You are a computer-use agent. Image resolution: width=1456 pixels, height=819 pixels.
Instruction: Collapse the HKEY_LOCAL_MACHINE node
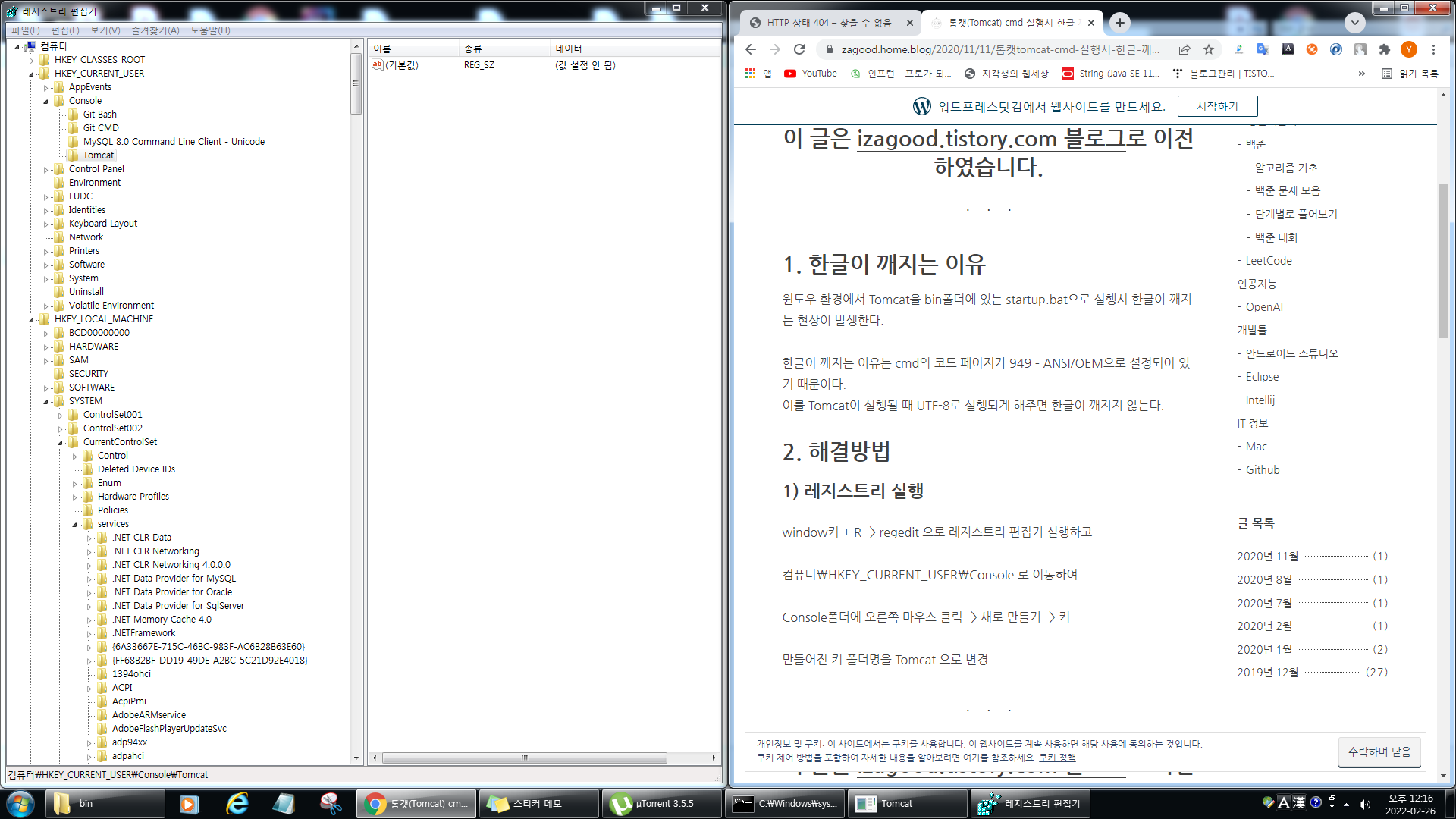click(31, 320)
